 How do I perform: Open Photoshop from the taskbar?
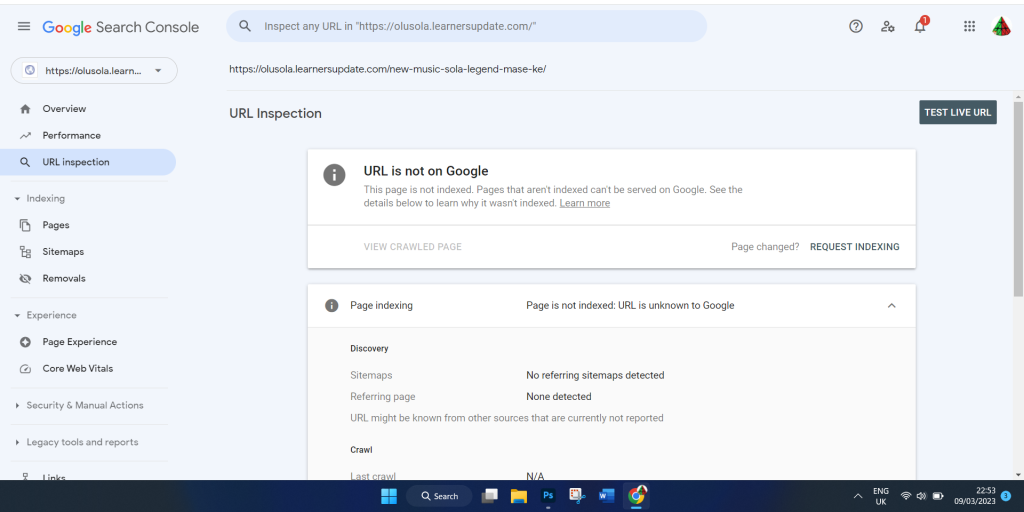(548, 496)
